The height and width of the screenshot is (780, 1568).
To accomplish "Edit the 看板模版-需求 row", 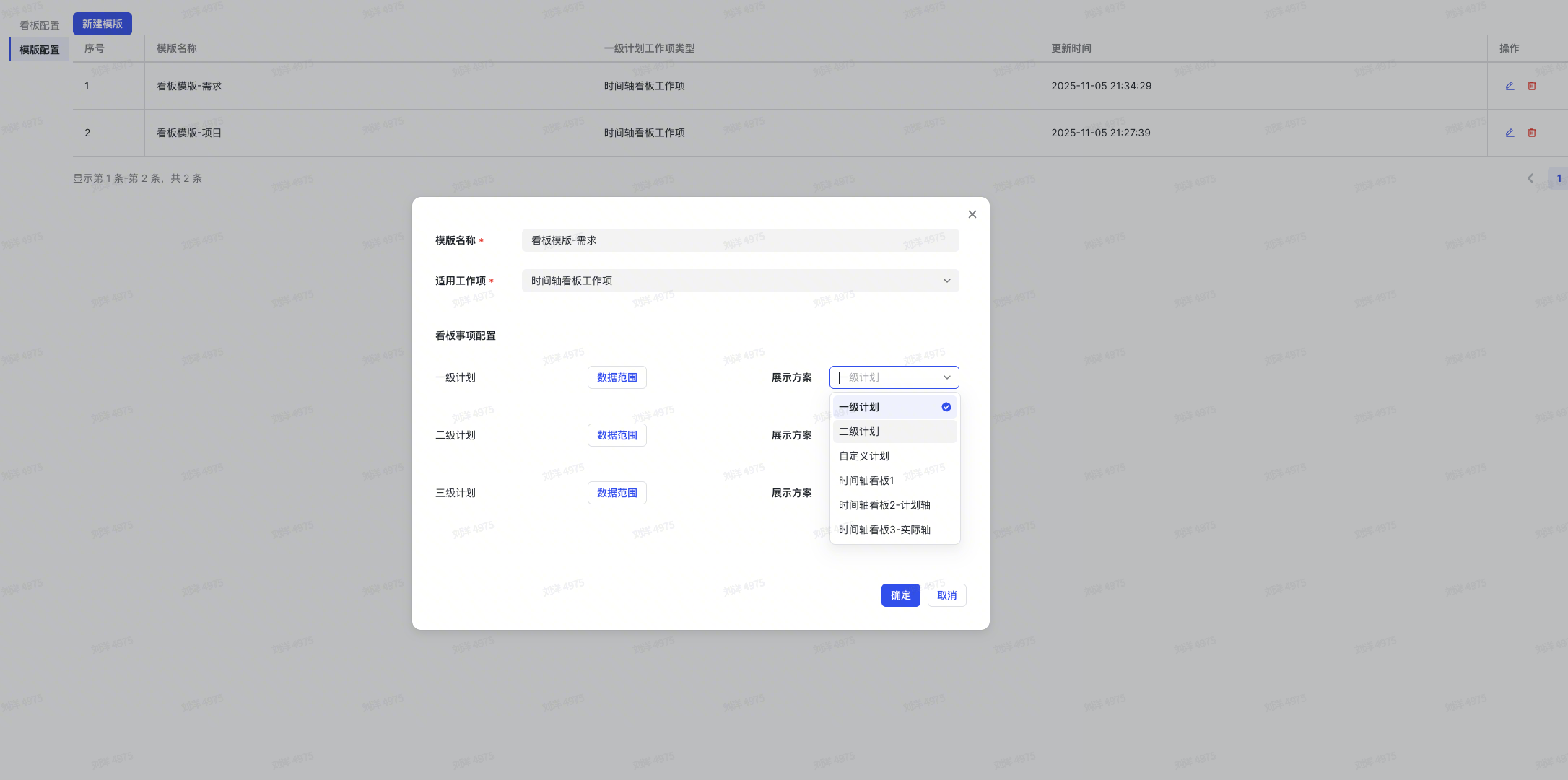I will click(x=1510, y=86).
